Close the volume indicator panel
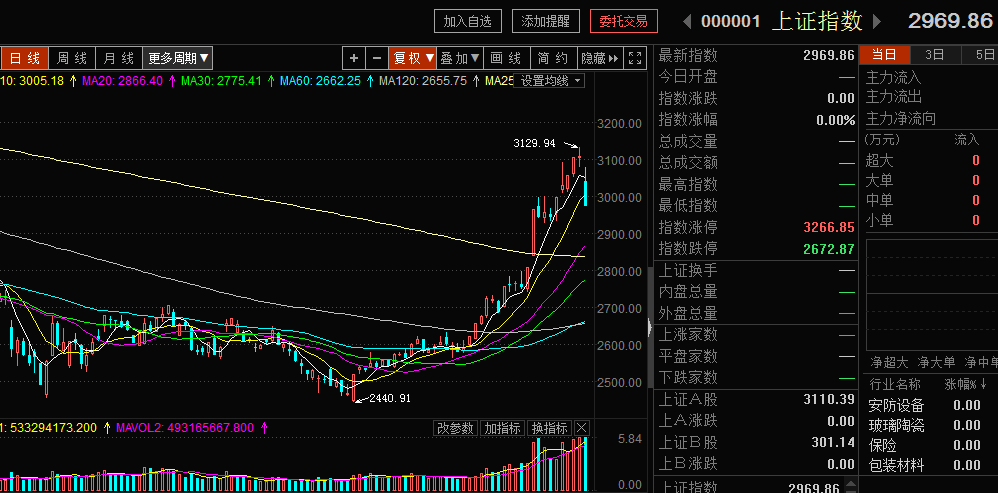This screenshot has width=998, height=493. (582, 428)
